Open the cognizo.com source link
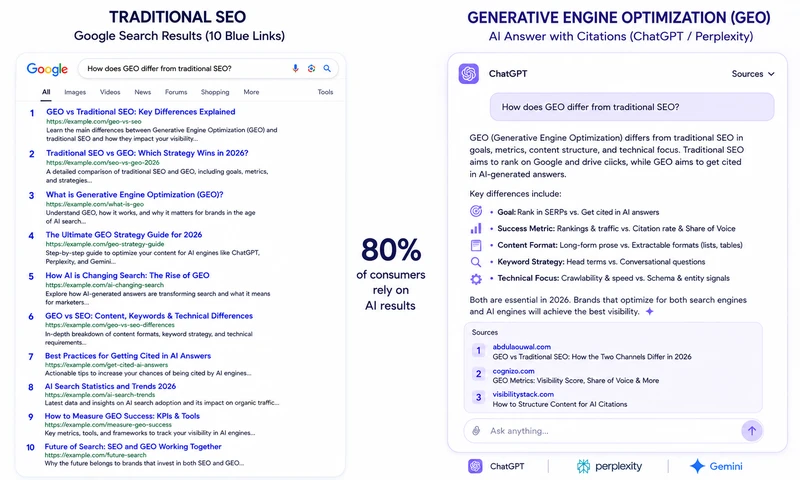 [x=513, y=371]
